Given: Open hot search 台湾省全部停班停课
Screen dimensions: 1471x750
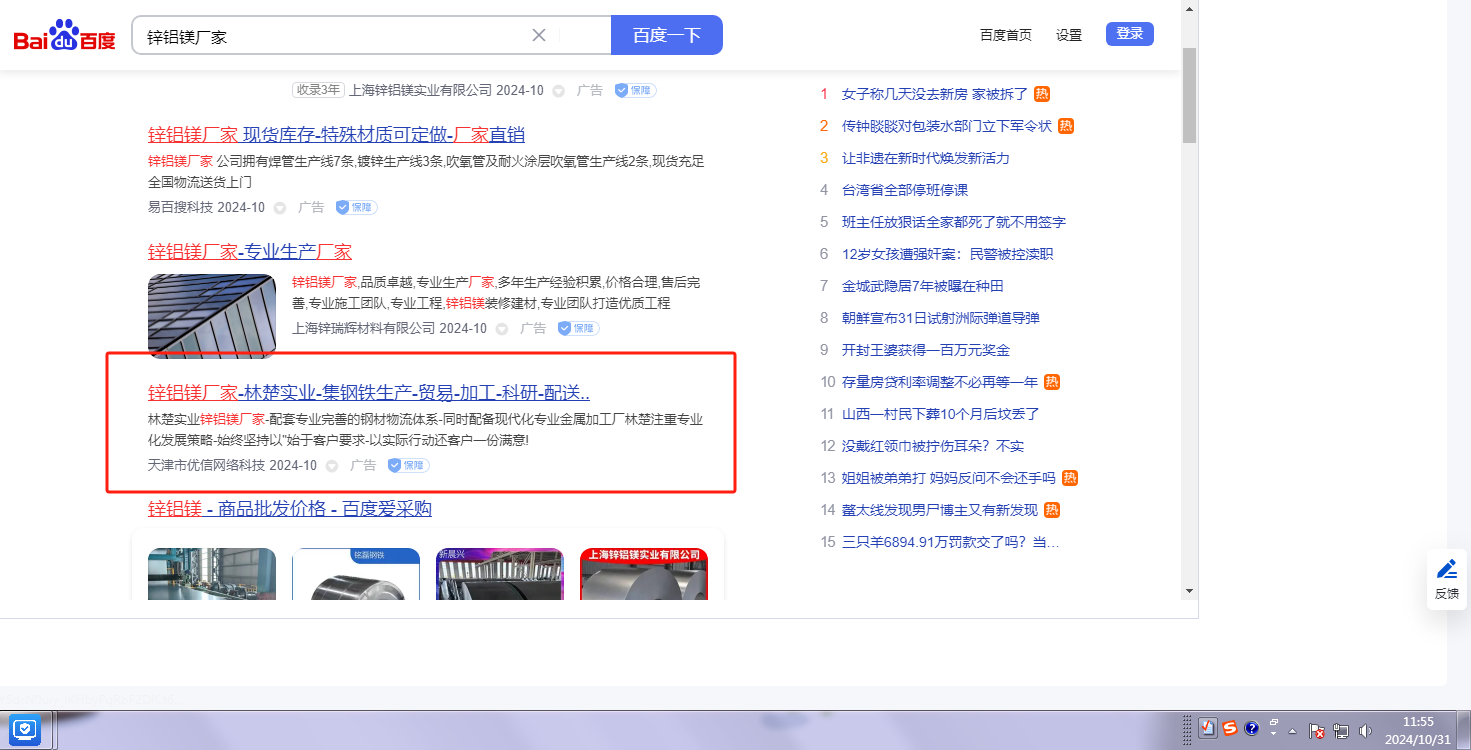Looking at the screenshot, I should click(904, 190).
